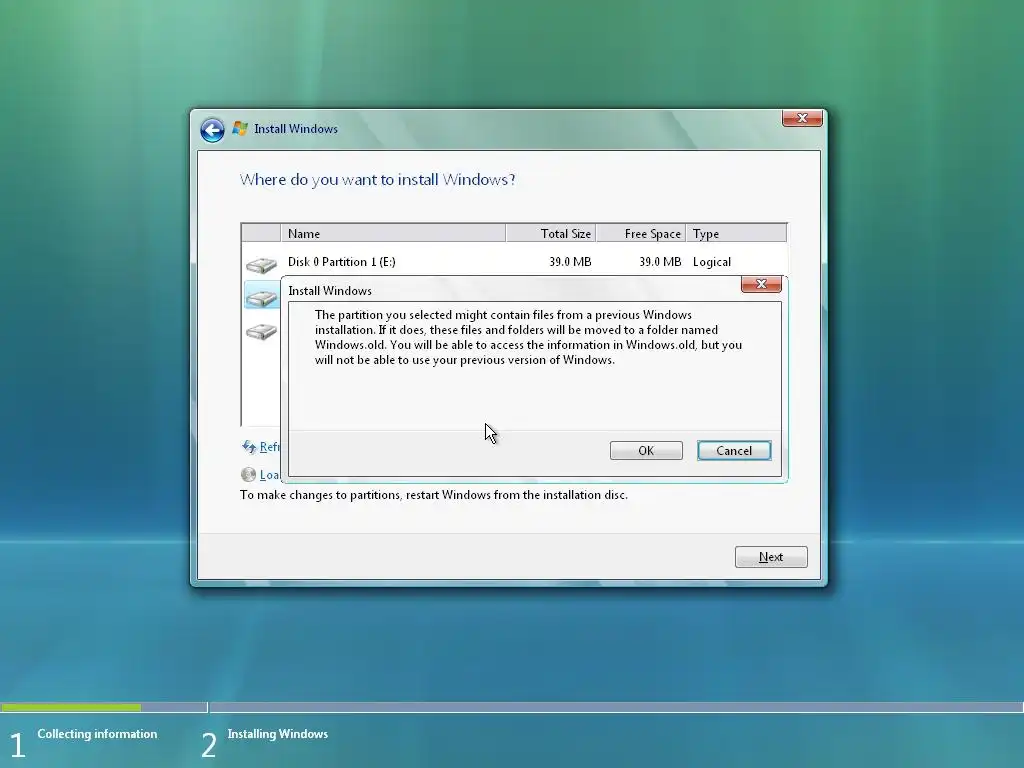
Task: Click the 'To make changes to partitions' note
Action: (x=434, y=495)
